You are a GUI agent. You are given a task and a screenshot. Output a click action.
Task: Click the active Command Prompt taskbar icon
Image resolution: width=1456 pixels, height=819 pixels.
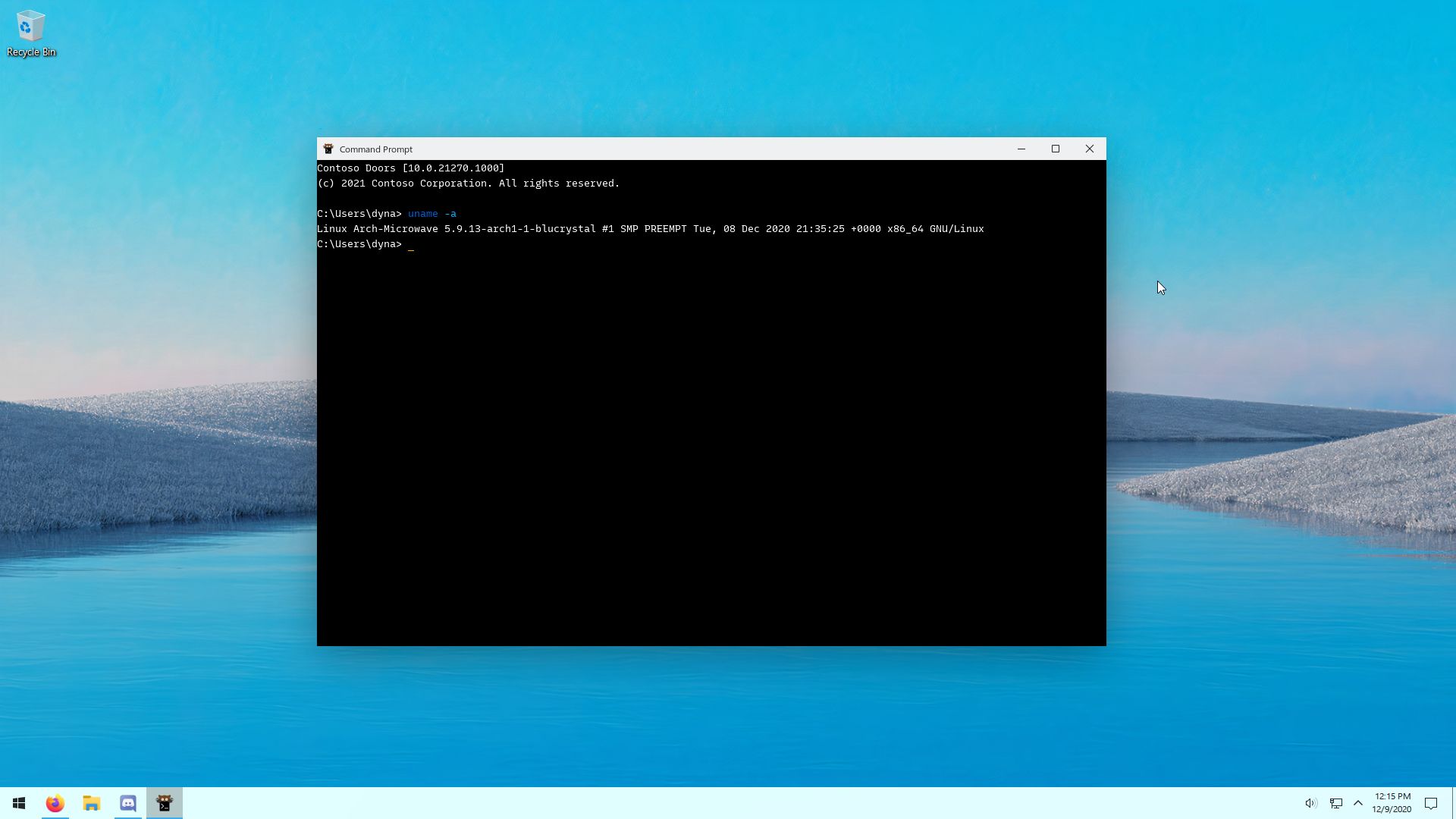pos(164,803)
